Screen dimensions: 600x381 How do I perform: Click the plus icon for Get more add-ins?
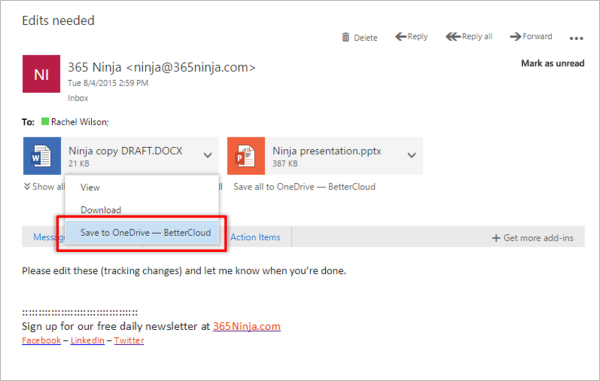[x=496, y=238]
